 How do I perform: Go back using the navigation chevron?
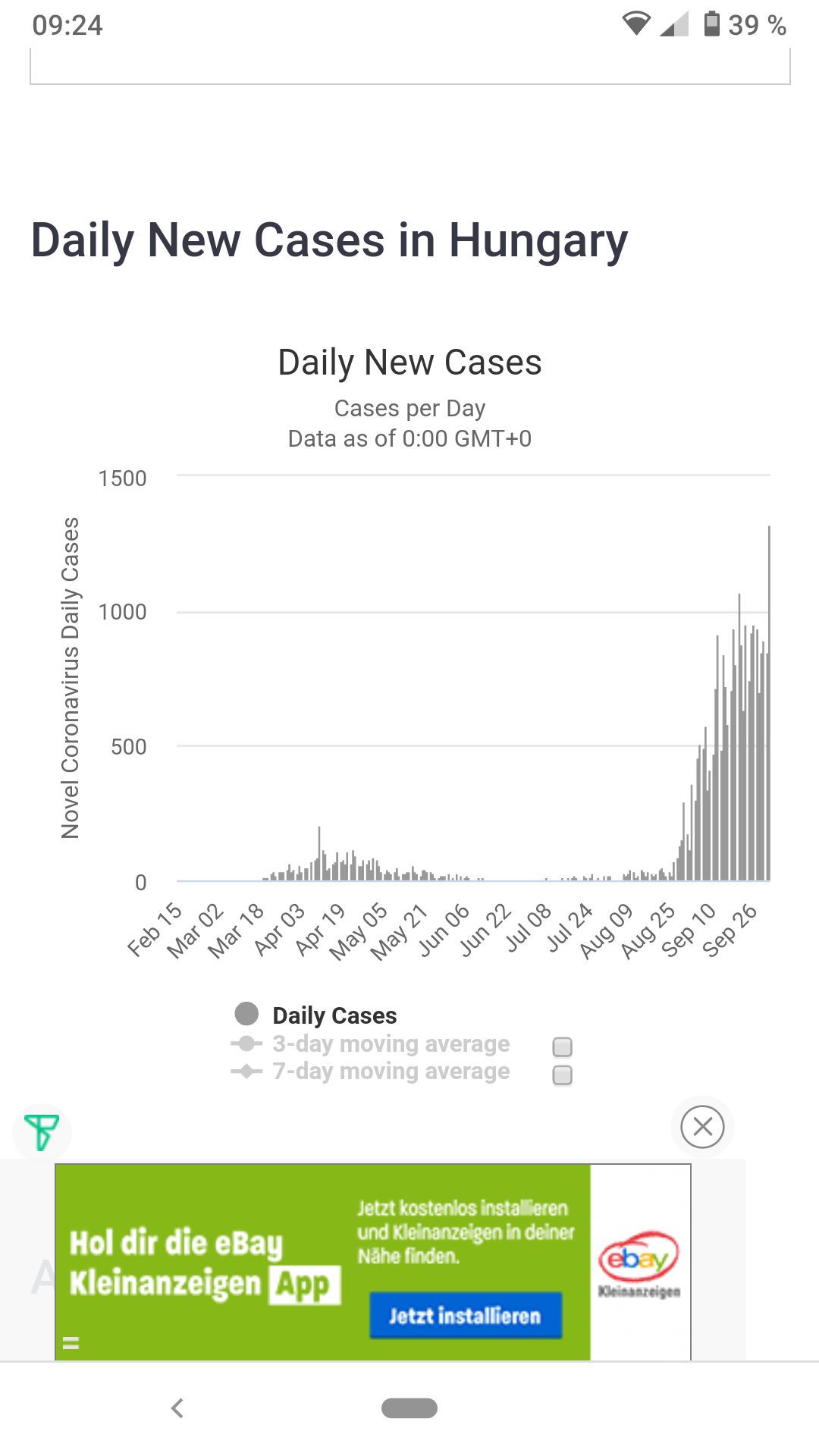coord(177,1408)
